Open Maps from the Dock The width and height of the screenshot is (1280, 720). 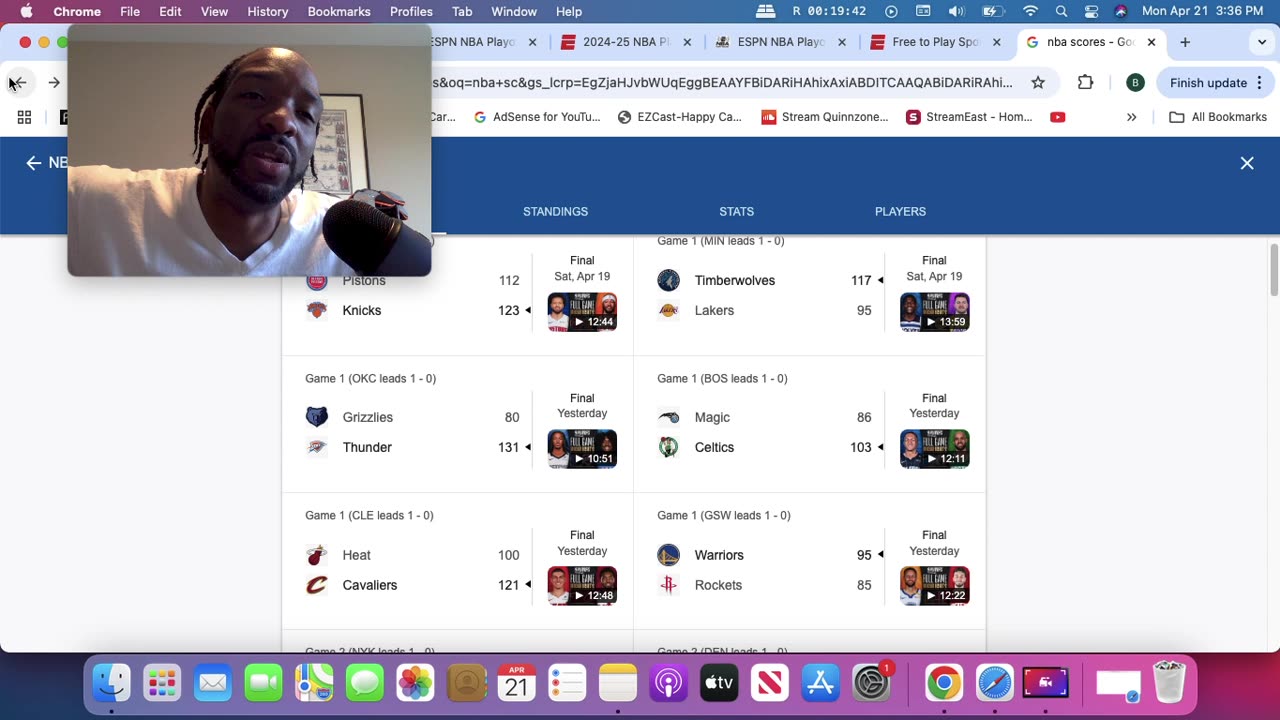click(314, 683)
